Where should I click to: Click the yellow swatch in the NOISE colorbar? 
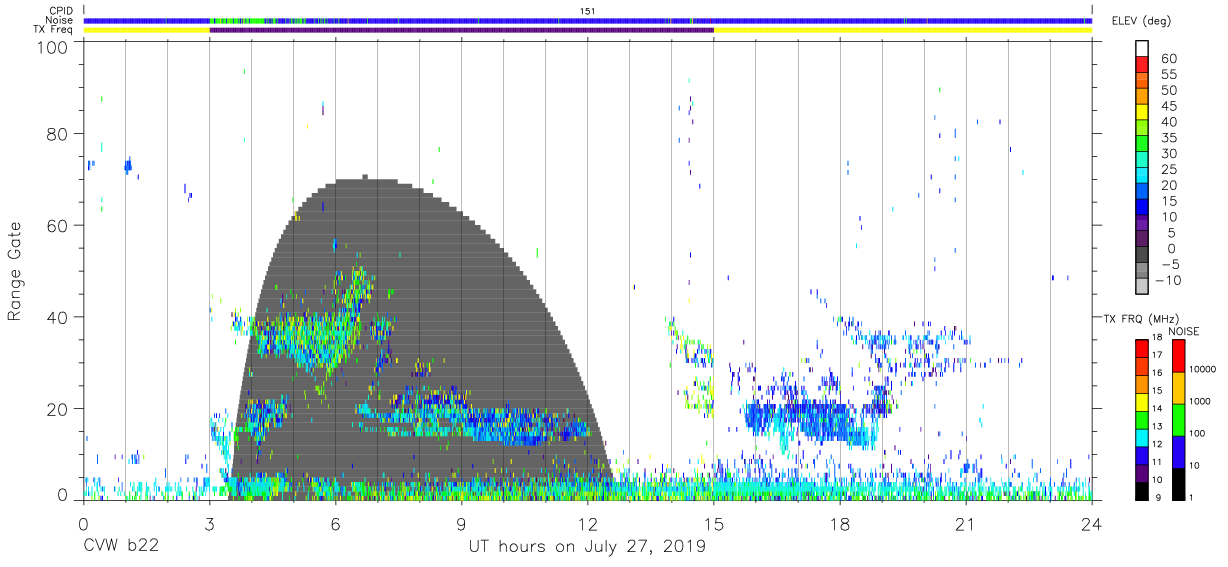pyautogui.click(x=1177, y=387)
